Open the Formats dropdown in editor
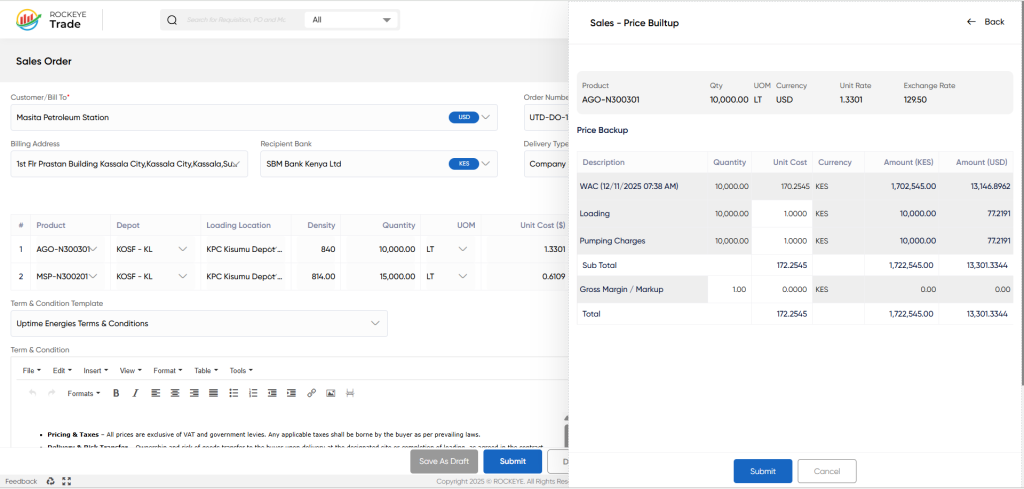Image resolution: width=1024 pixels, height=489 pixels. click(84, 394)
